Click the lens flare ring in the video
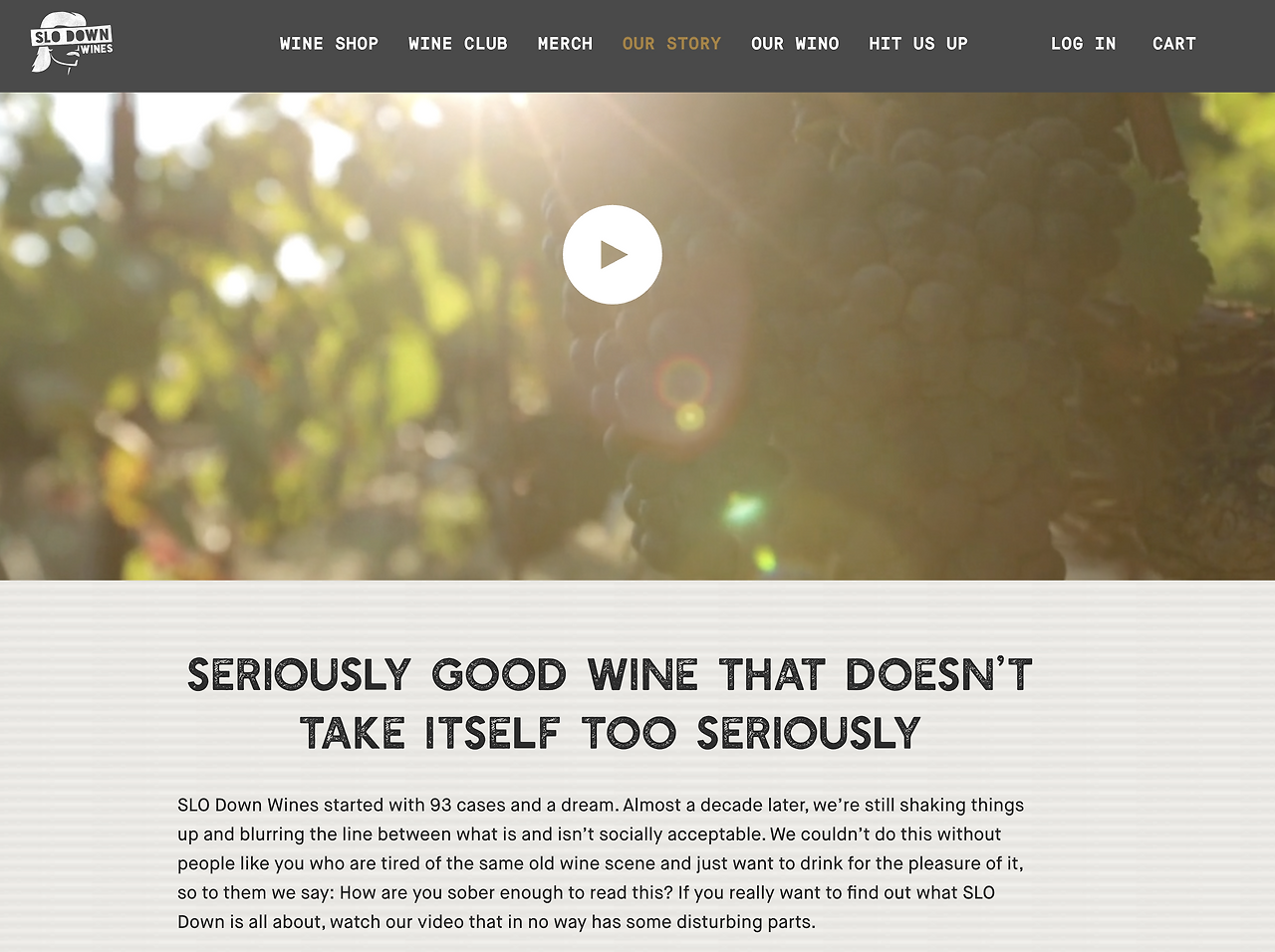Screen dimensions: 1275x952 tap(684, 381)
